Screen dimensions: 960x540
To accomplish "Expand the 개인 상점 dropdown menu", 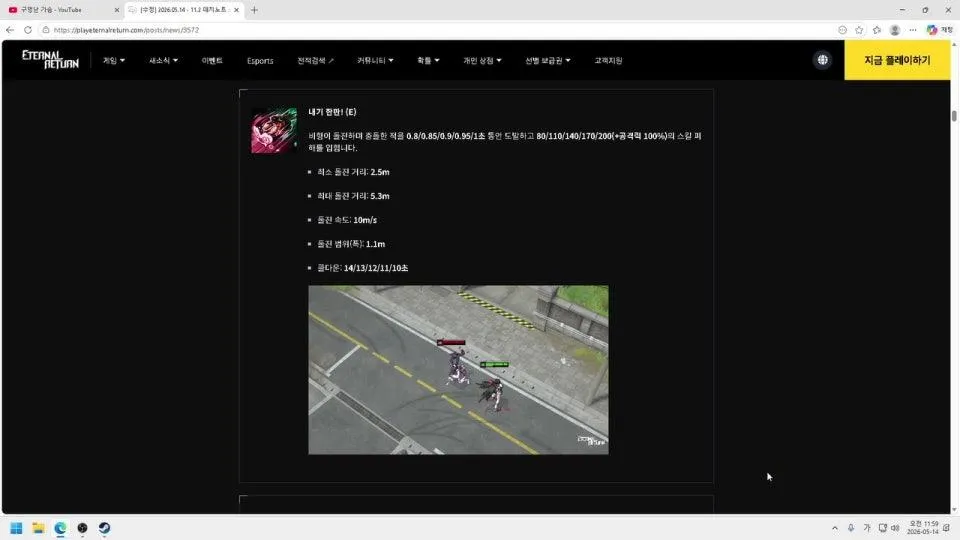I will [482, 61].
